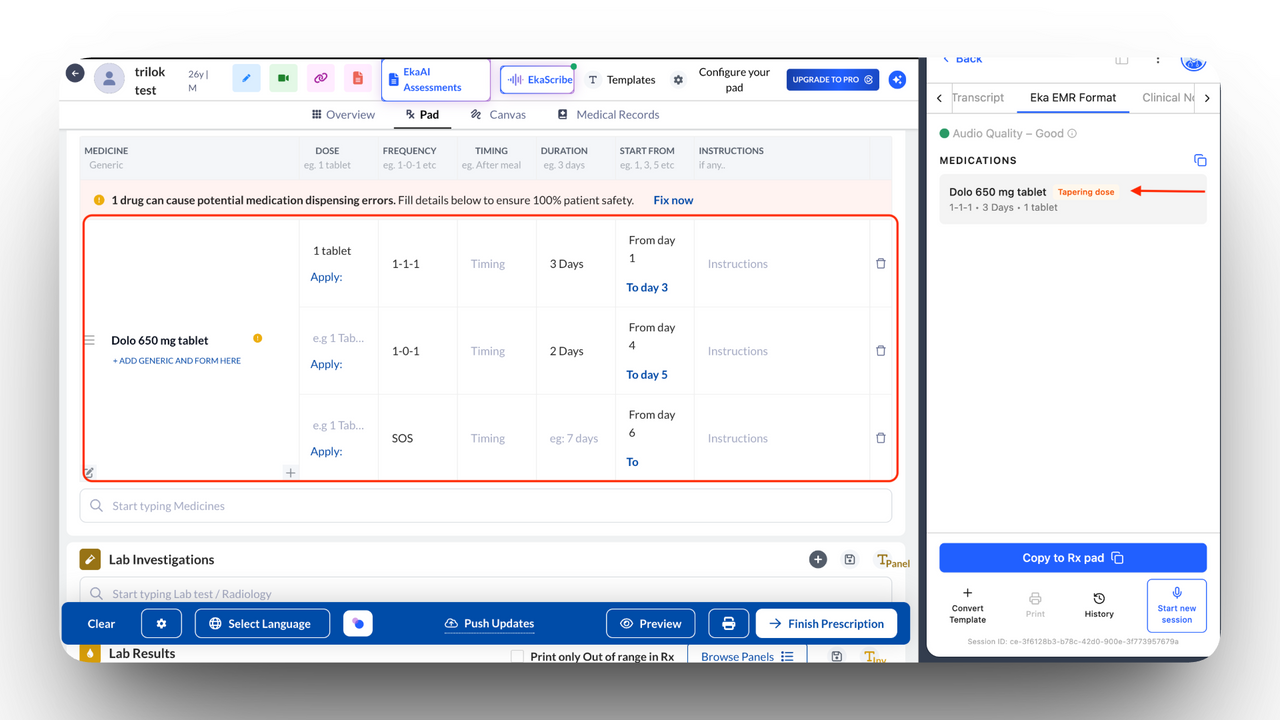Go back using the arrow icon
Screen dimensions: 1280x720
coord(75,73)
